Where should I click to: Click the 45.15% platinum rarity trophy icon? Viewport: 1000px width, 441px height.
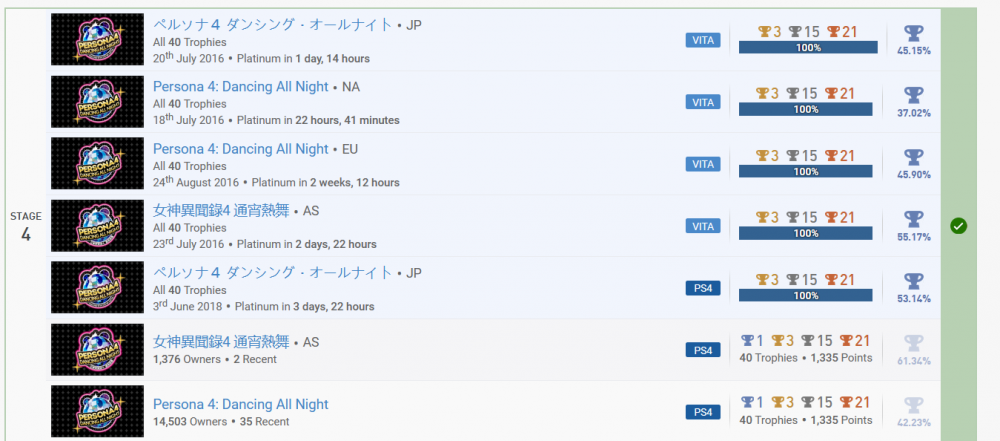point(914,34)
